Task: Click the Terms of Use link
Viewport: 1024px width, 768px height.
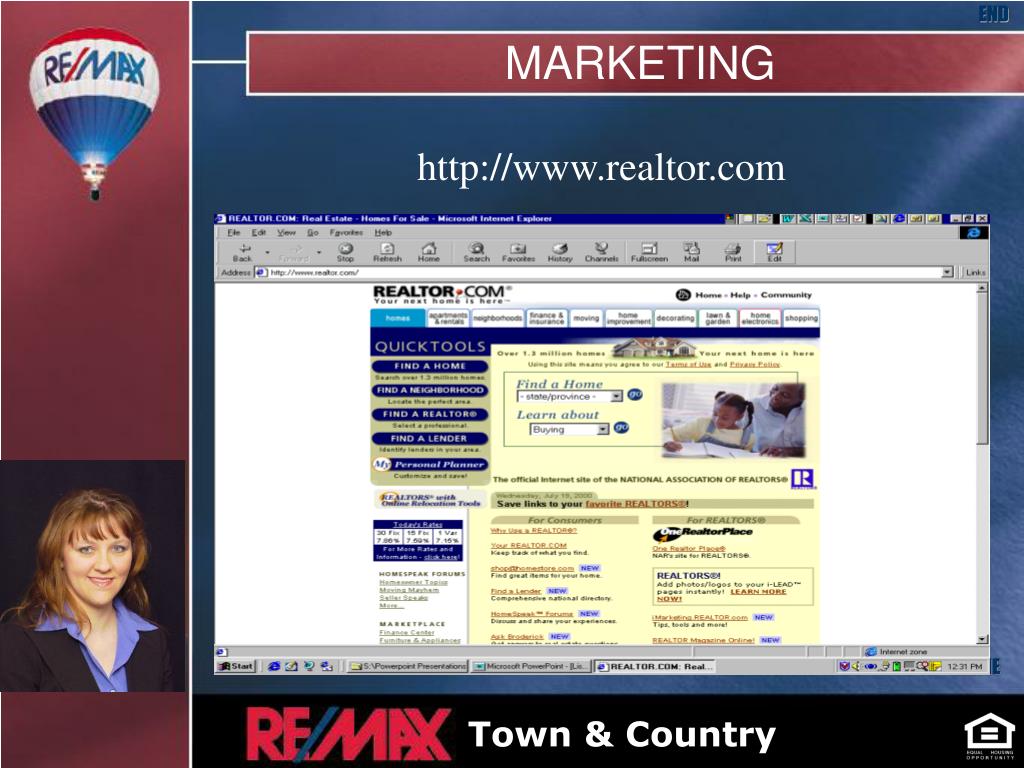Action: pyautogui.click(x=688, y=364)
